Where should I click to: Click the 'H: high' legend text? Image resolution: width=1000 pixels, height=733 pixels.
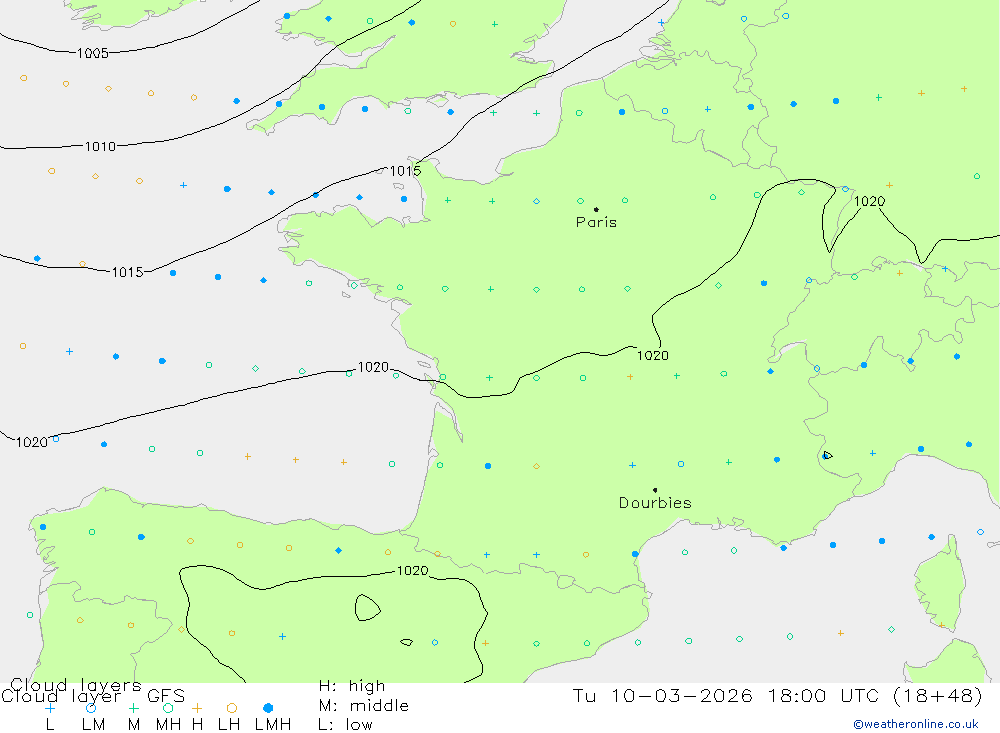coord(352,686)
